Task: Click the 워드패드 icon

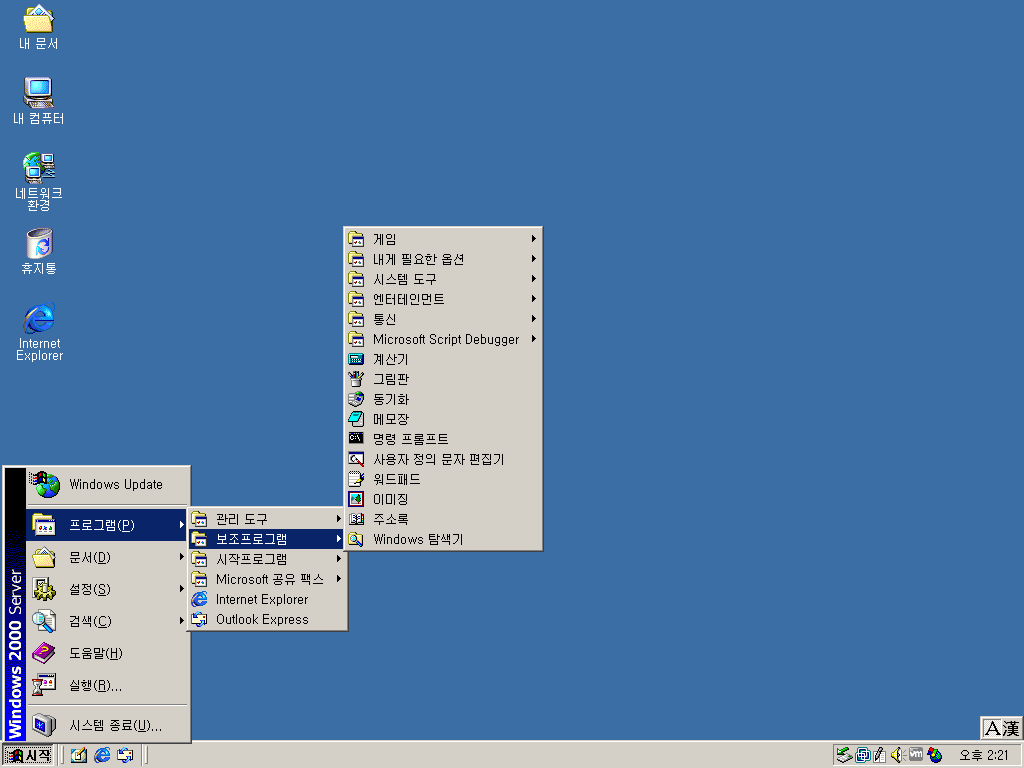Action: [356, 479]
